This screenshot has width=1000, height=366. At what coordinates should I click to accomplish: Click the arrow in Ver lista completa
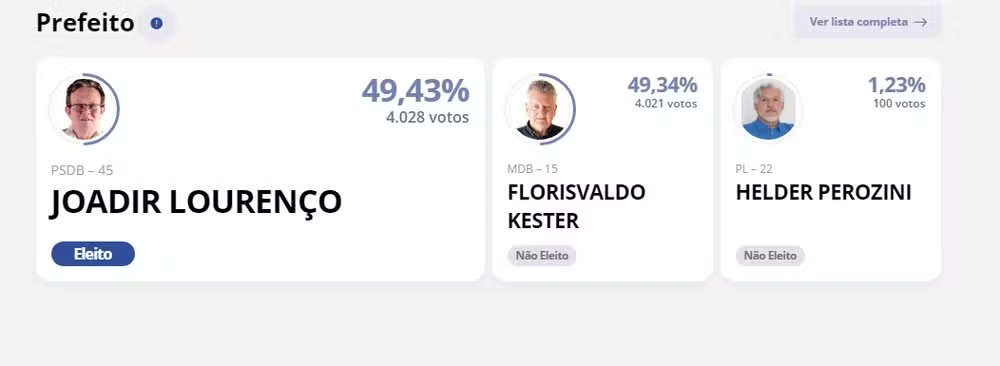[x=920, y=22]
